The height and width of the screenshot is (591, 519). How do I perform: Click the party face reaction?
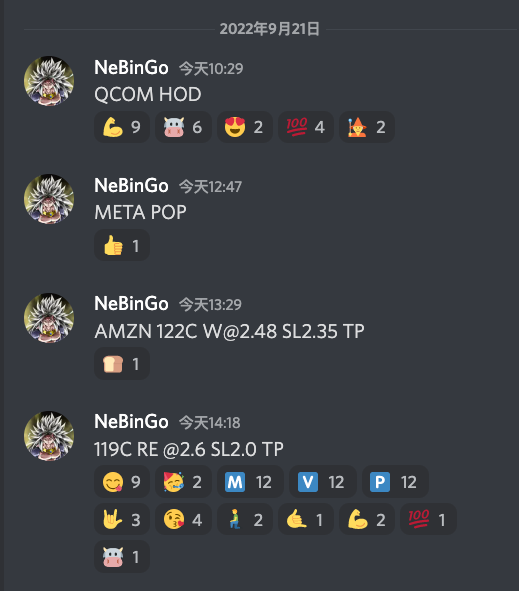pyautogui.click(x=183, y=482)
